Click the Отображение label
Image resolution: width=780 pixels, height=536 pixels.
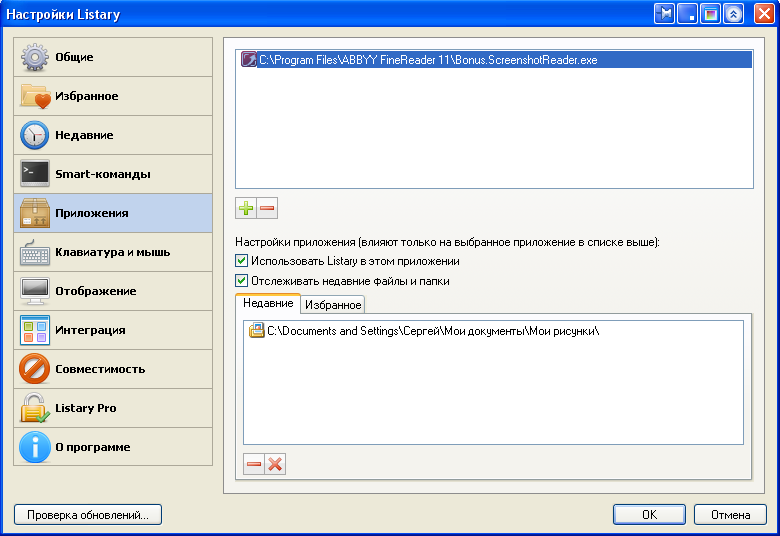click(x=96, y=291)
